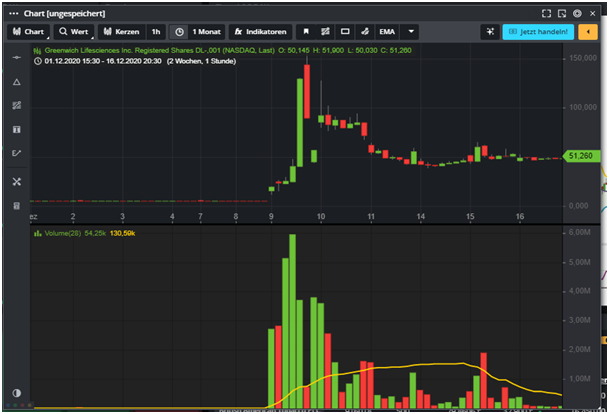Open the Kerzen chart type dropdown
Viewport: 609px width, 414px height.
pyautogui.click(x=122, y=32)
